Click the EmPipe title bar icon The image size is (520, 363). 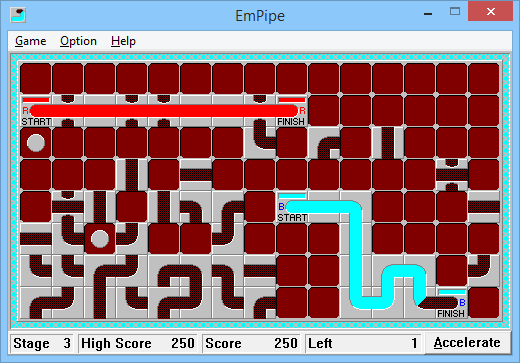18,15
